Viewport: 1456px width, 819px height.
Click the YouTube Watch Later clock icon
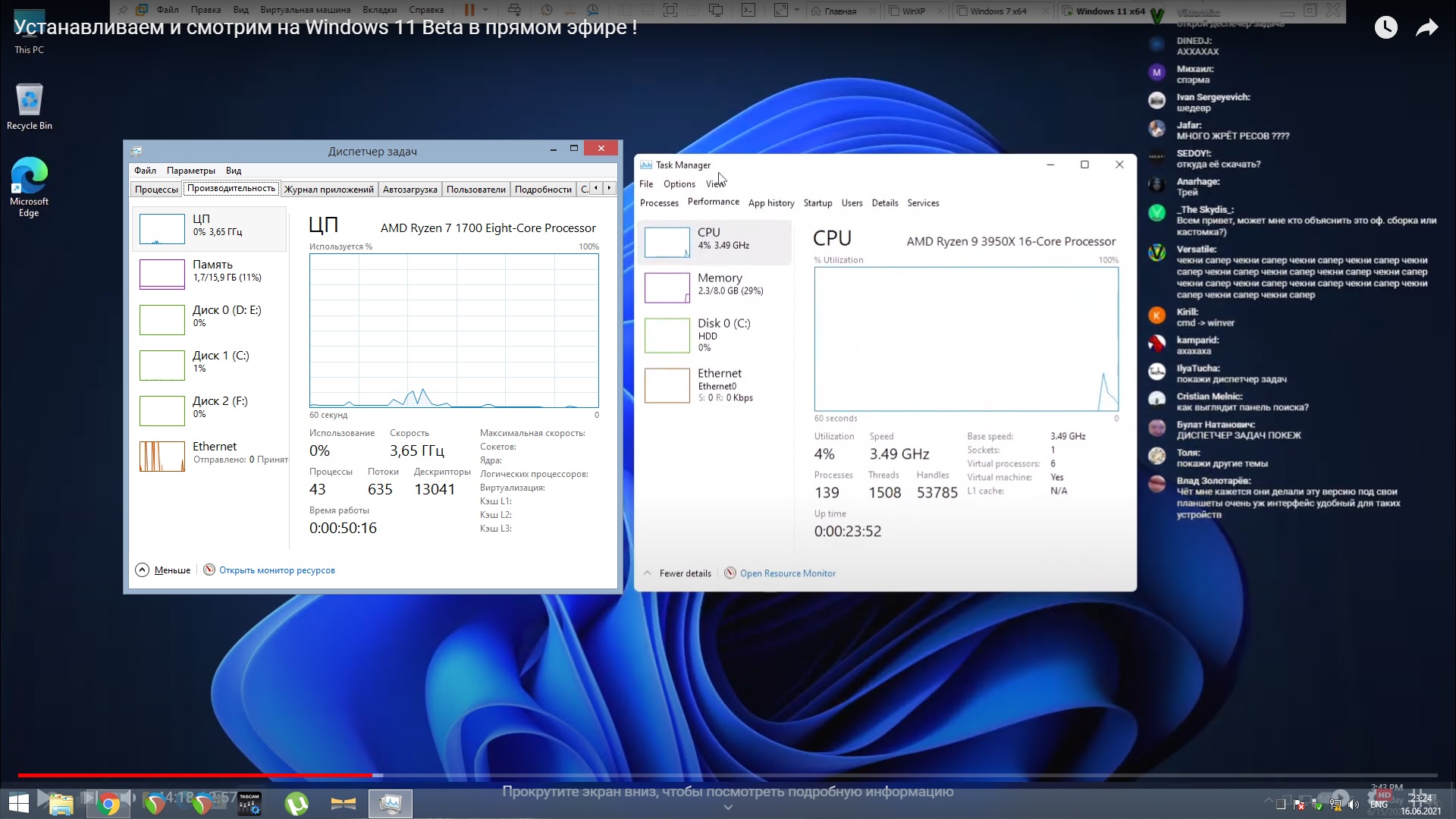click(x=1385, y=28)
